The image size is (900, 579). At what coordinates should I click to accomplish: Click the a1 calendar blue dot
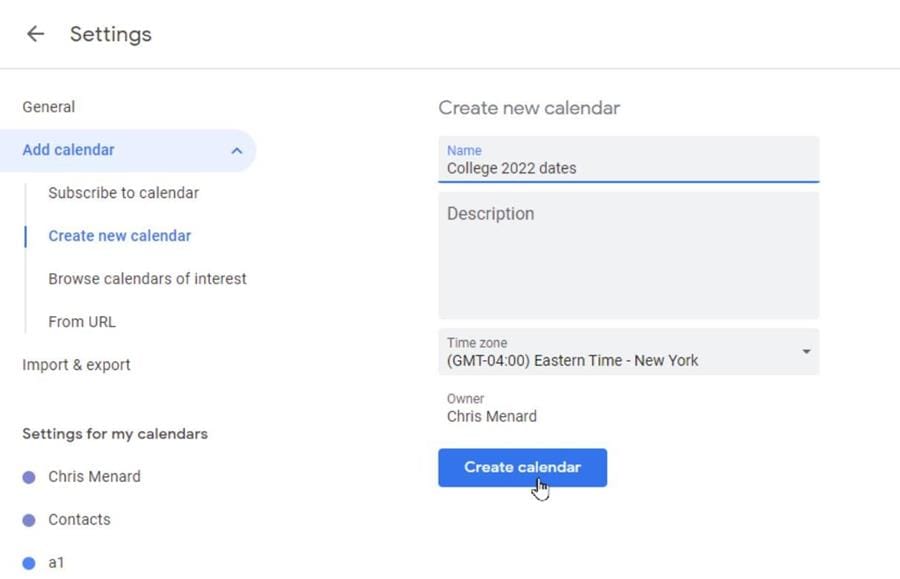28,562
